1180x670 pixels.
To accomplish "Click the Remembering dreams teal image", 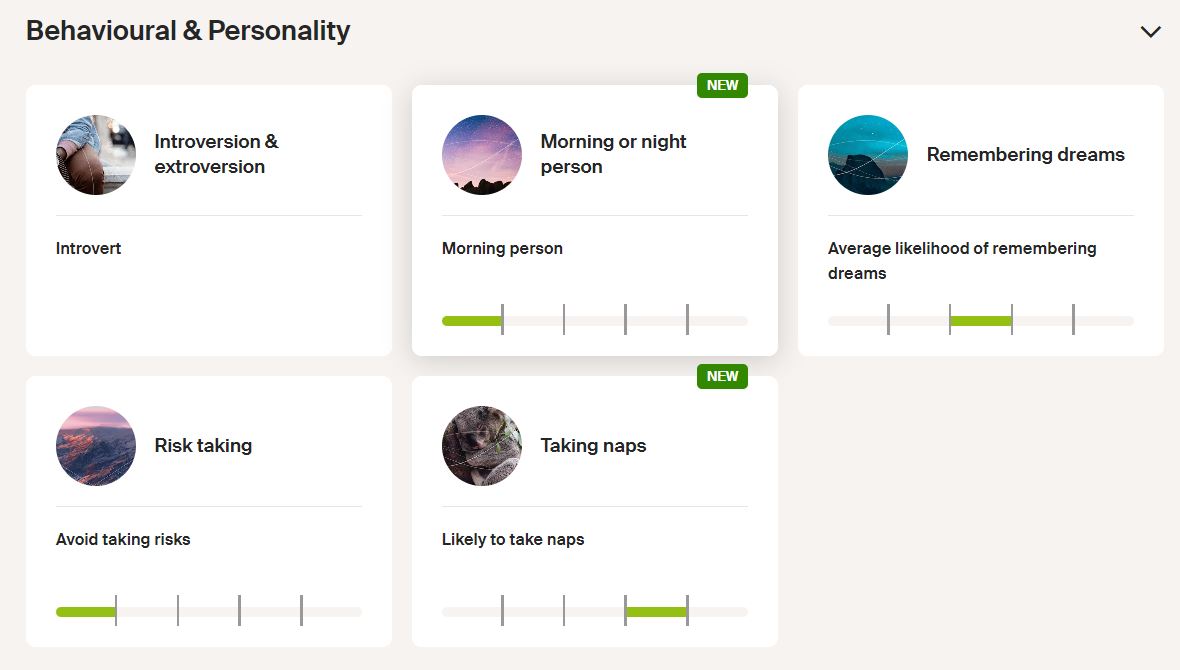I will point(868,155).
